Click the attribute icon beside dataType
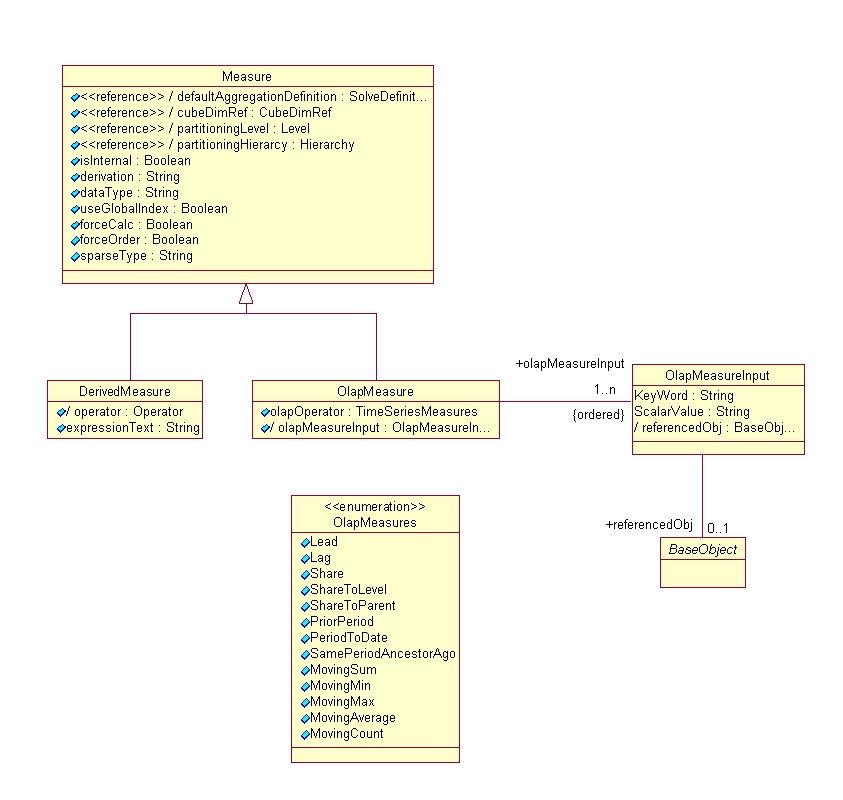The width and height of the screenshot is (843, 800). click(75, 193)
